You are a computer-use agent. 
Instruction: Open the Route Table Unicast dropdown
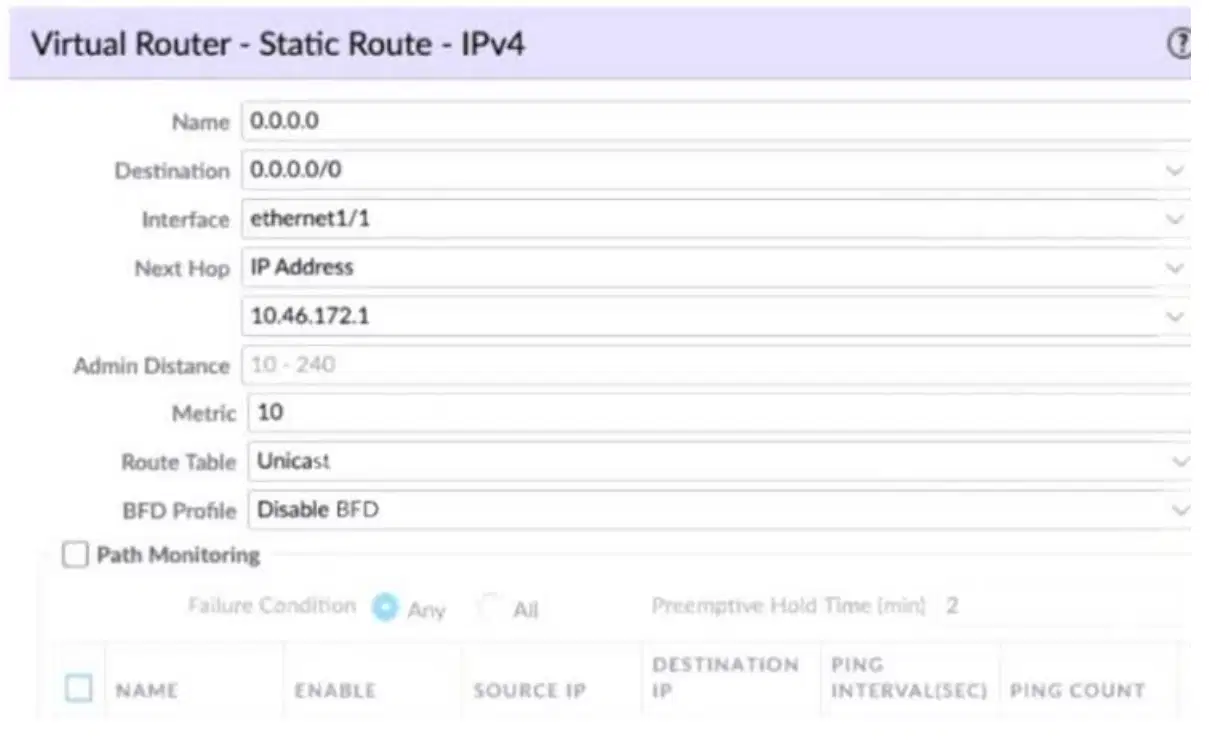pyautogui.click(x=716, y=461)
